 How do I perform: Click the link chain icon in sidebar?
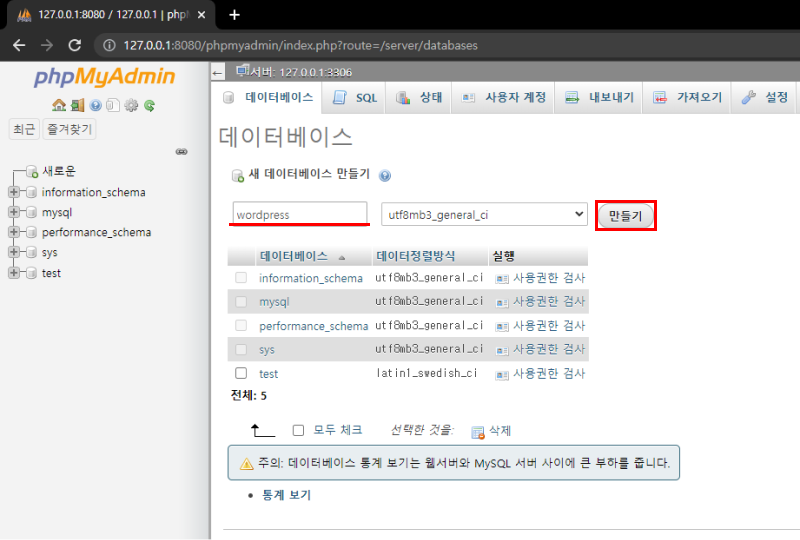click(x=181, y=152)
